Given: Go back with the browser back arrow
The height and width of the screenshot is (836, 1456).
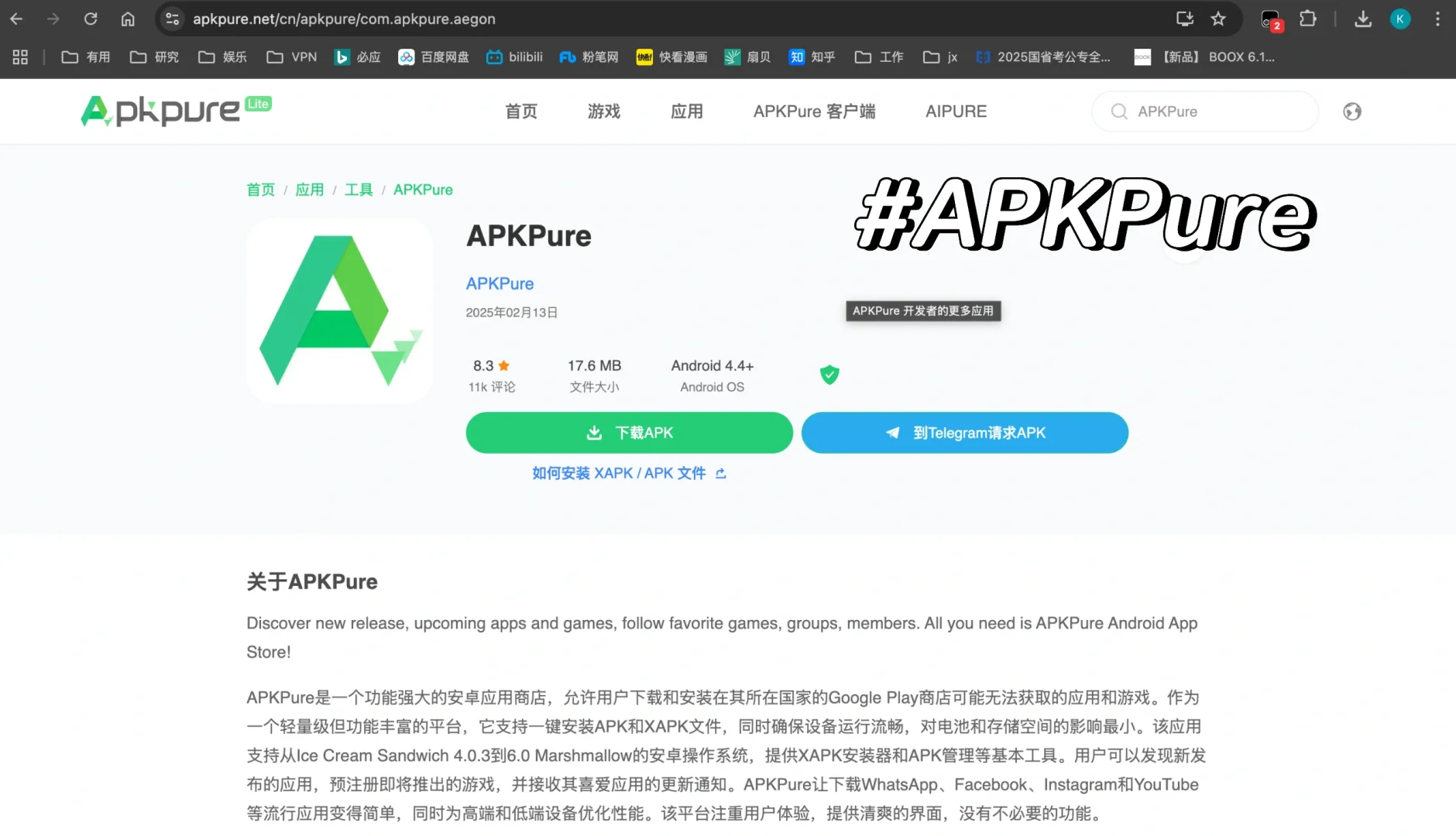Looking at the screenshot, I should pos(16,19).
